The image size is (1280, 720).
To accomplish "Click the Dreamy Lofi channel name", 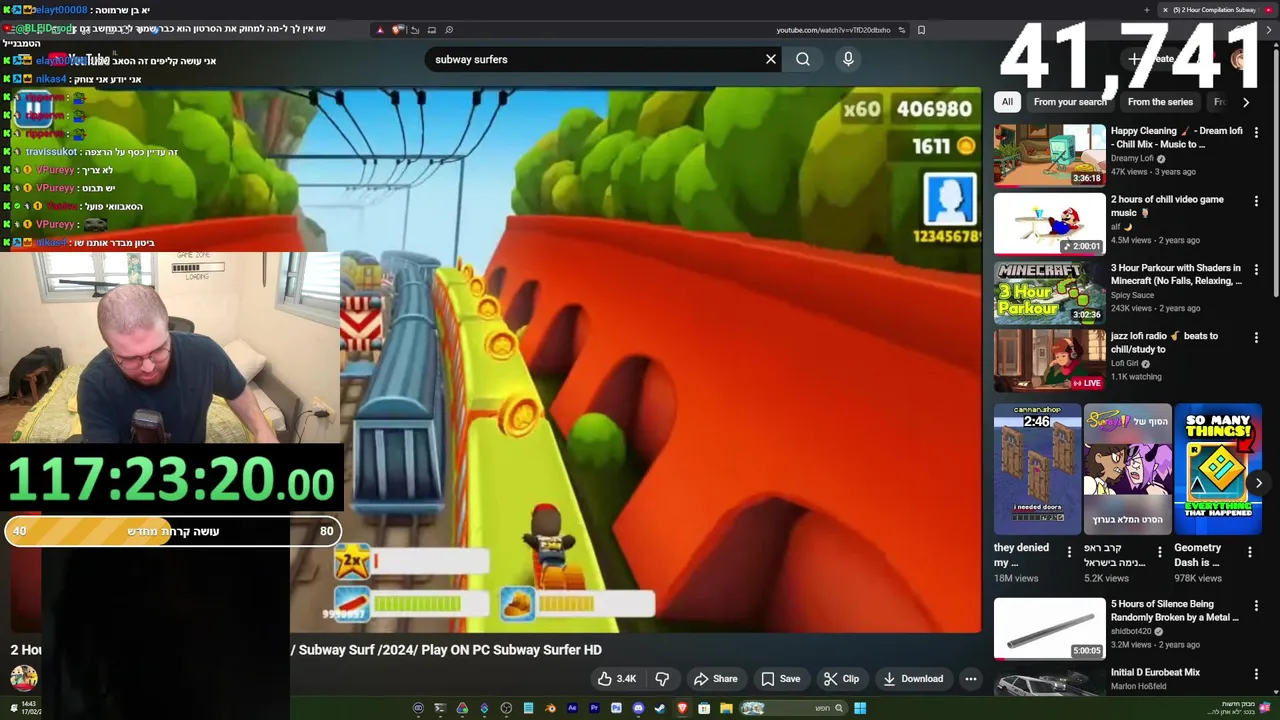I will click(1132, 158).
